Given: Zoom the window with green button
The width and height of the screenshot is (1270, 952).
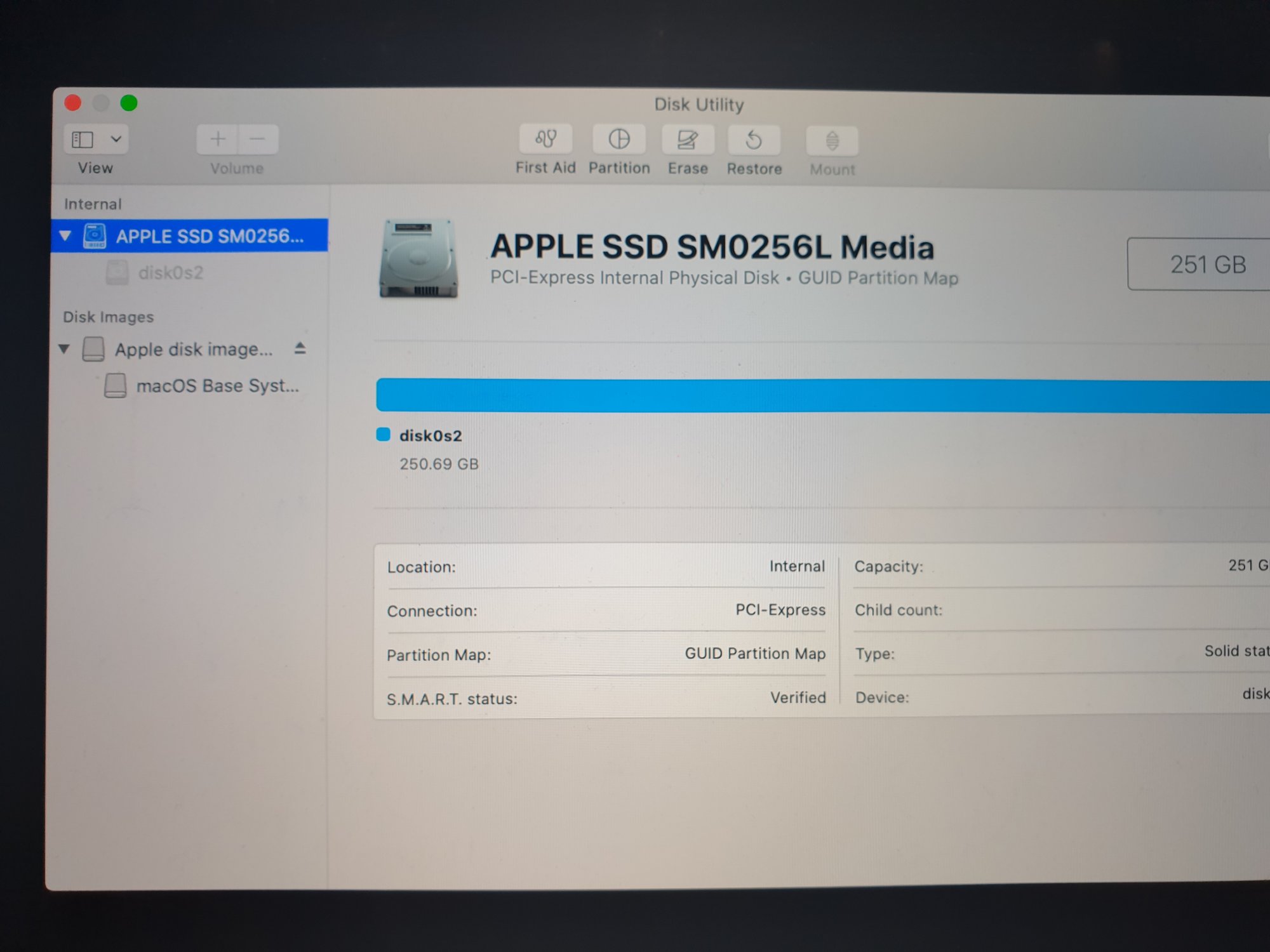Looking at the screenshot, I should tap(129, 102).
